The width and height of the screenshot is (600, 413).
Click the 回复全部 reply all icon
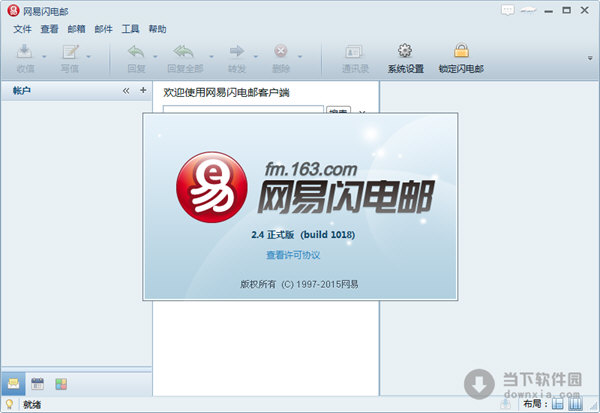click(184, 51)
